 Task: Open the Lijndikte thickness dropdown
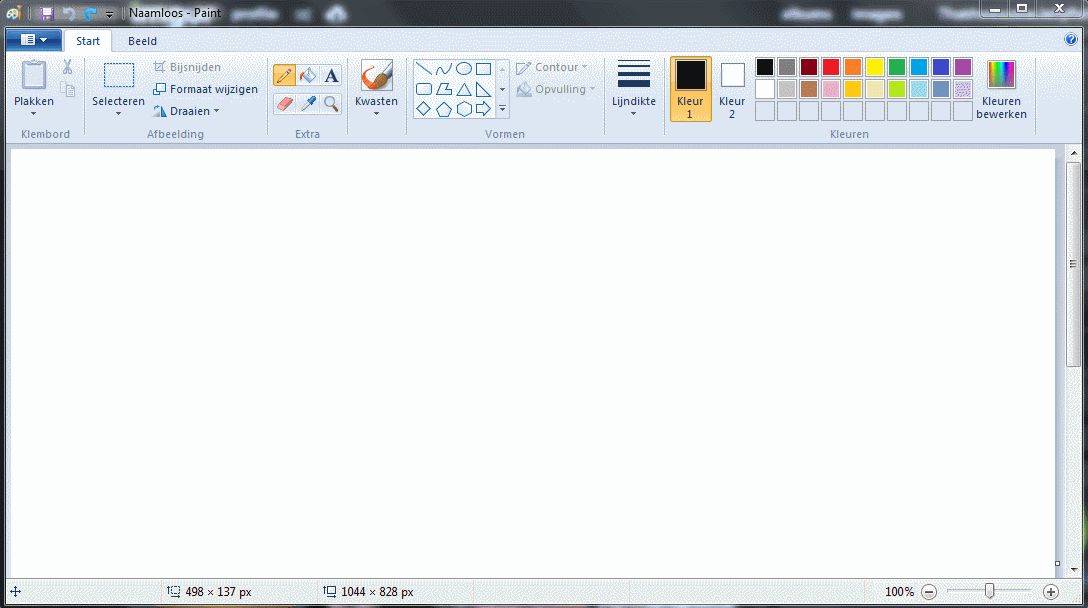pyautogui.click(x=633, y=112)
